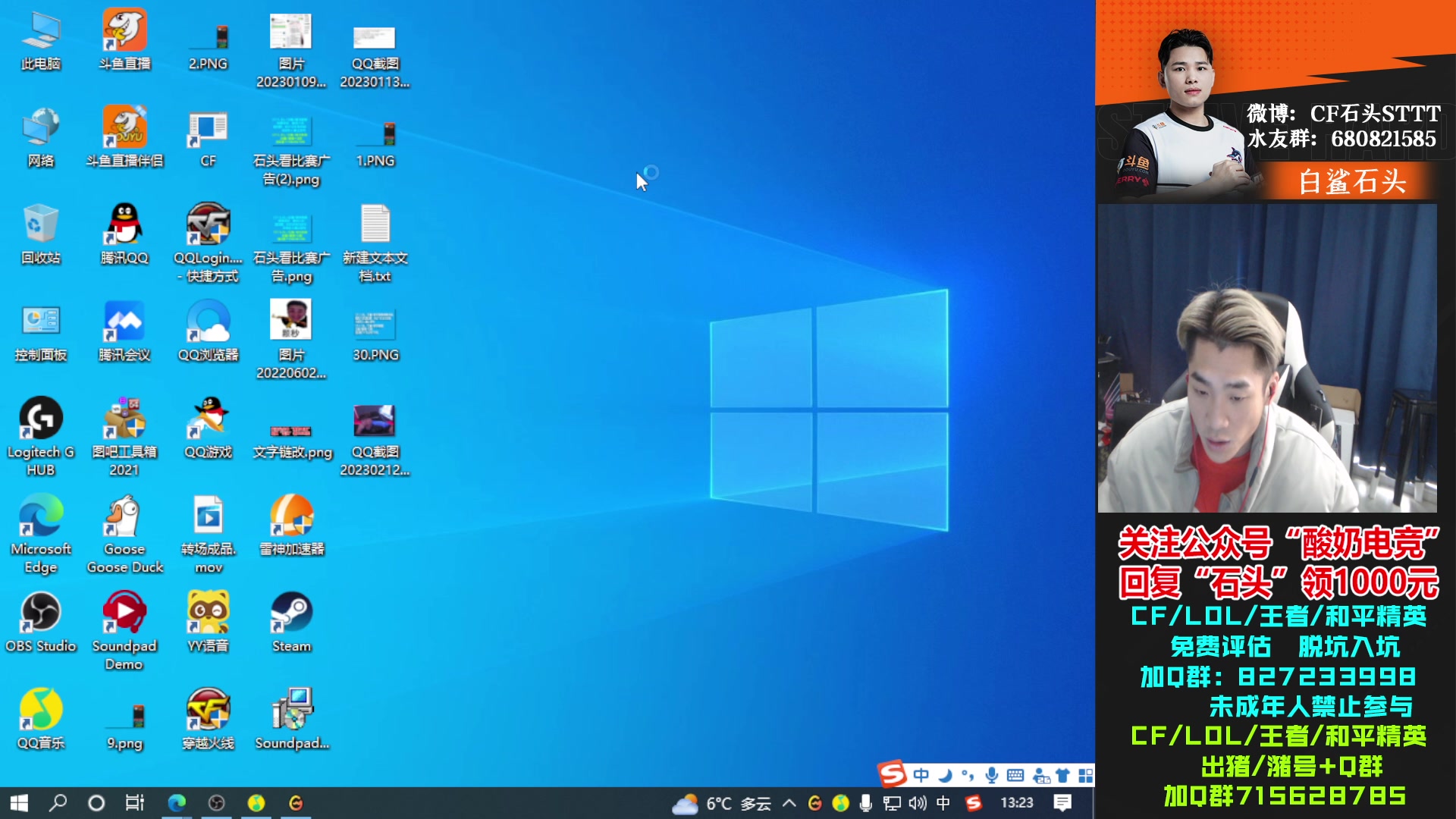Viewport: 1456px width, 819px height.
Task: Select the 回收站 recycle bin icon
Action: click(x=41, y=235)
